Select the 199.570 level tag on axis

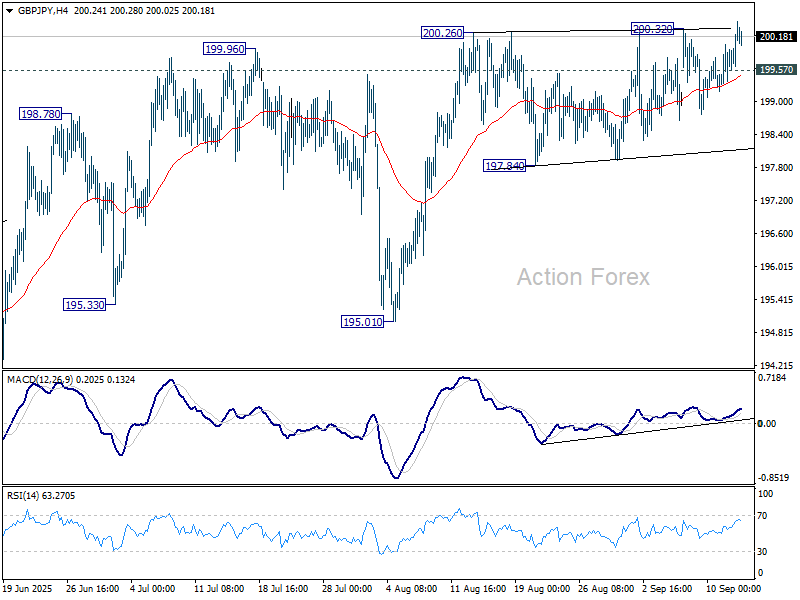click(776, 70)
